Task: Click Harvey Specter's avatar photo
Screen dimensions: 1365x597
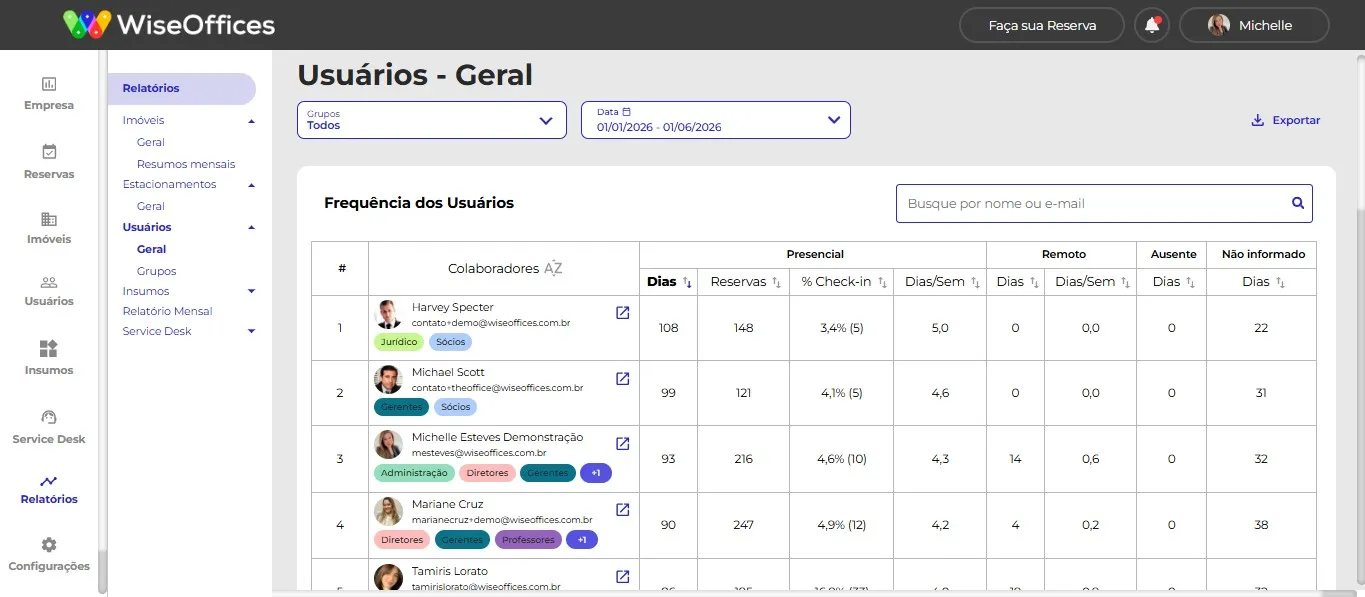Action: (388, 314)
